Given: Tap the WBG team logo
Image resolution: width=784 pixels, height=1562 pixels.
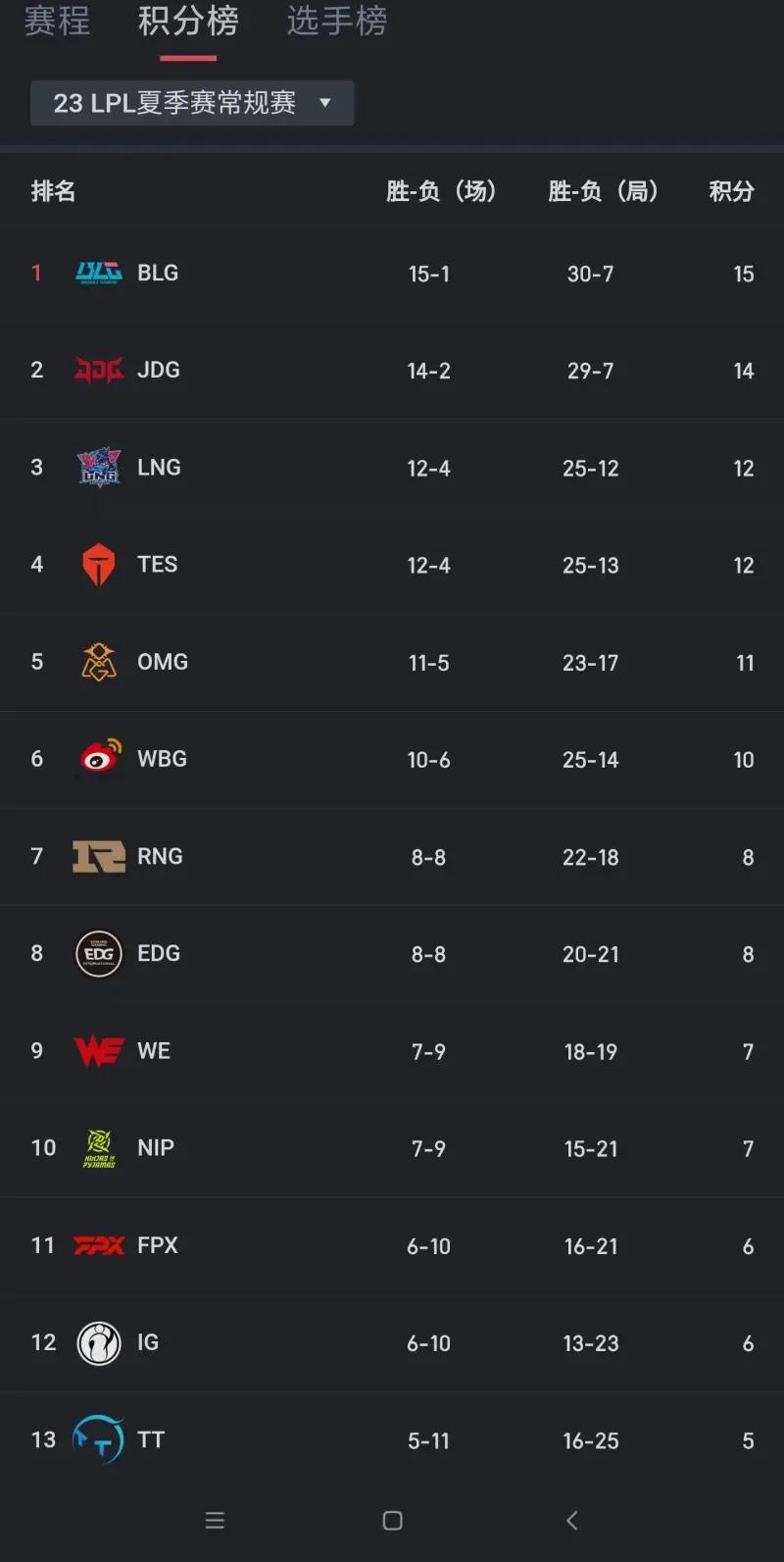Looking at the screenshot, I should point(99,758).
